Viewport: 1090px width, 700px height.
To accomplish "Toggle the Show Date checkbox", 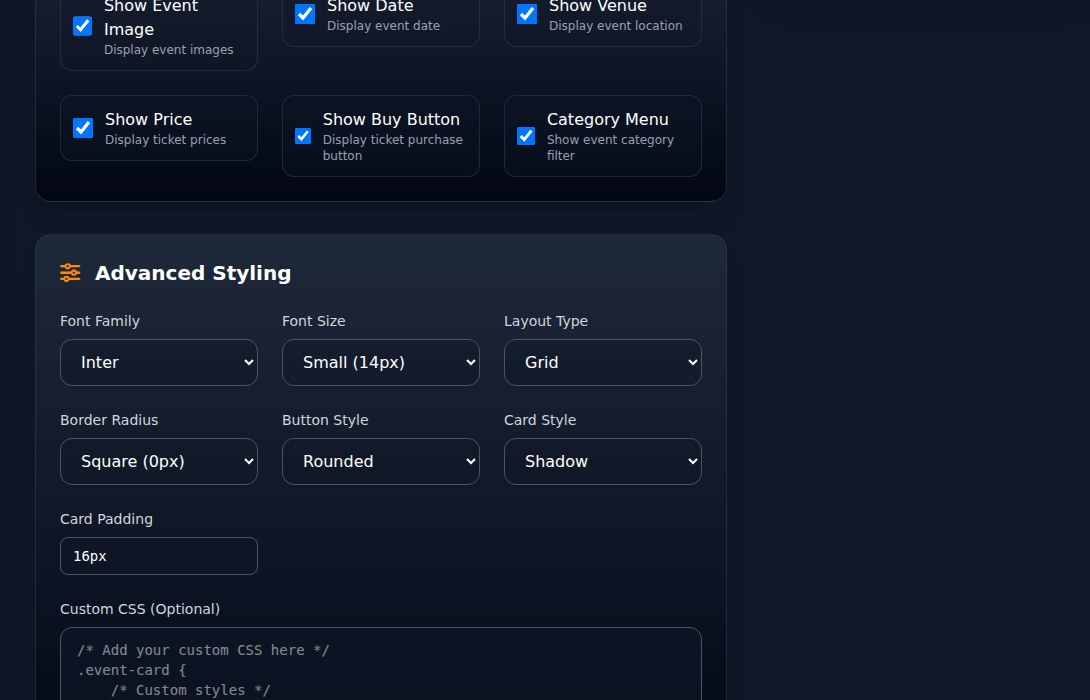I will 304,14.
